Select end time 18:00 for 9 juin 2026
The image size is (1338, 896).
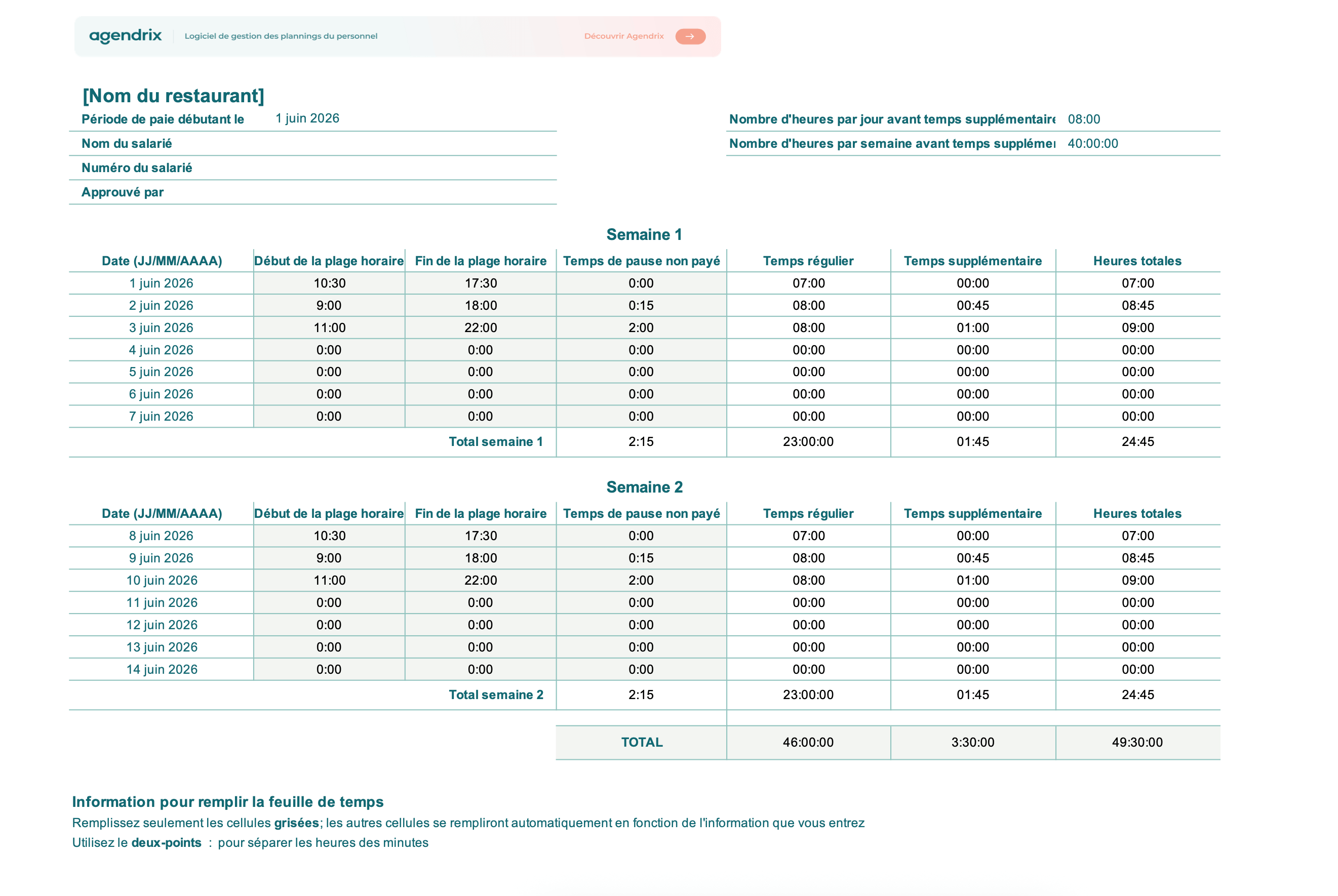pyautogui.click(x=481, y=558)
